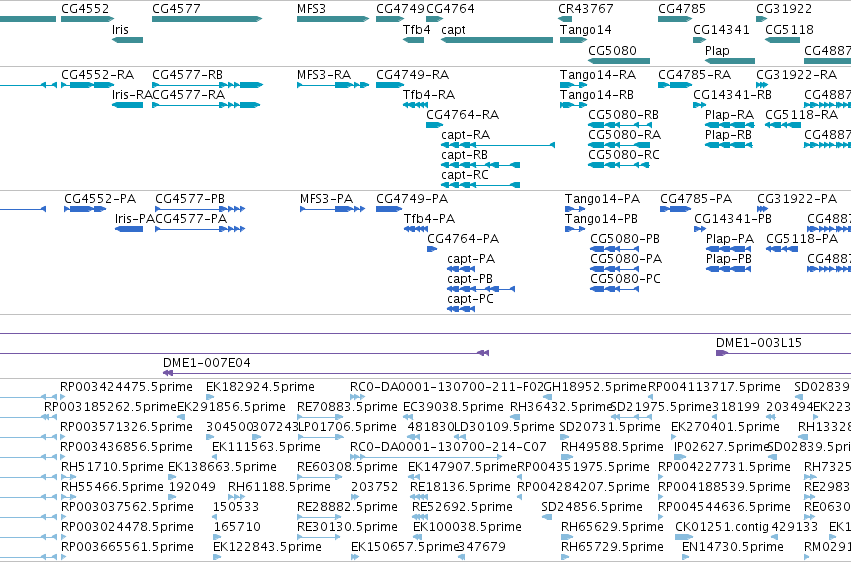Click the CG14341 gene label

(721, 30)
